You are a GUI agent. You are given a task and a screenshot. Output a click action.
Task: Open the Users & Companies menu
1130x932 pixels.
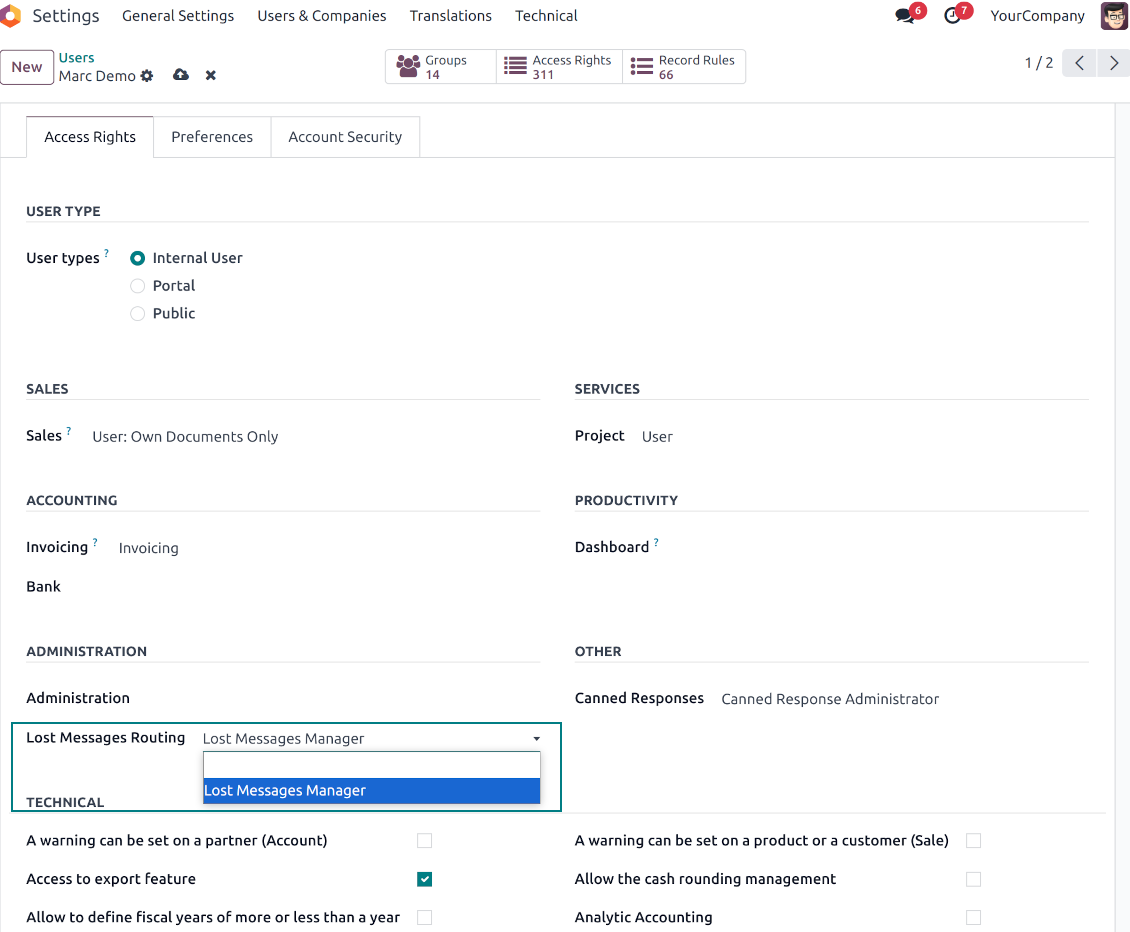click(321, 16)
